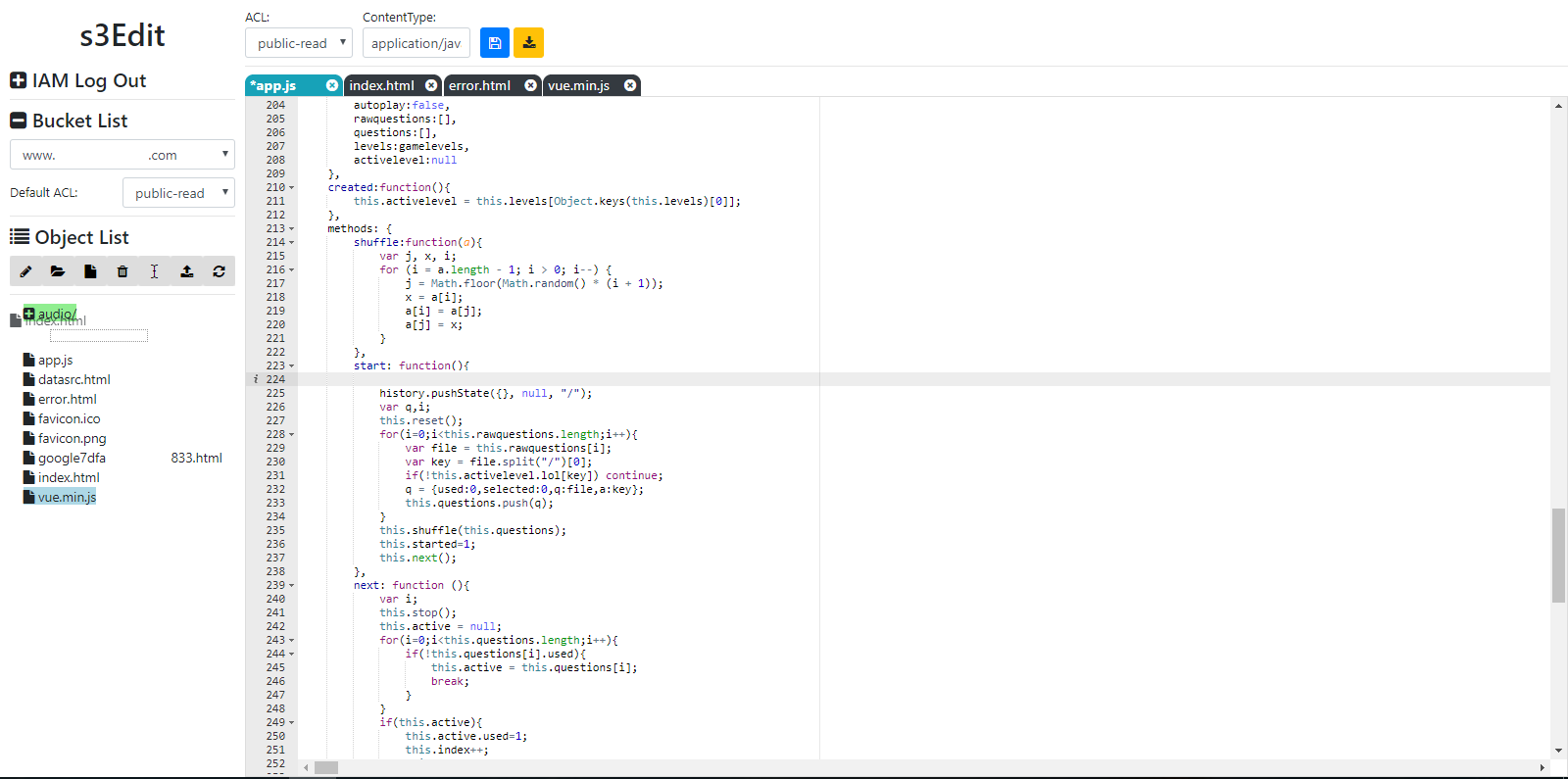The height and width of the screenshot is (779, 1568).
Task: Fold the code at line 249
Action: pyautogui.click(x=291, y=722)
